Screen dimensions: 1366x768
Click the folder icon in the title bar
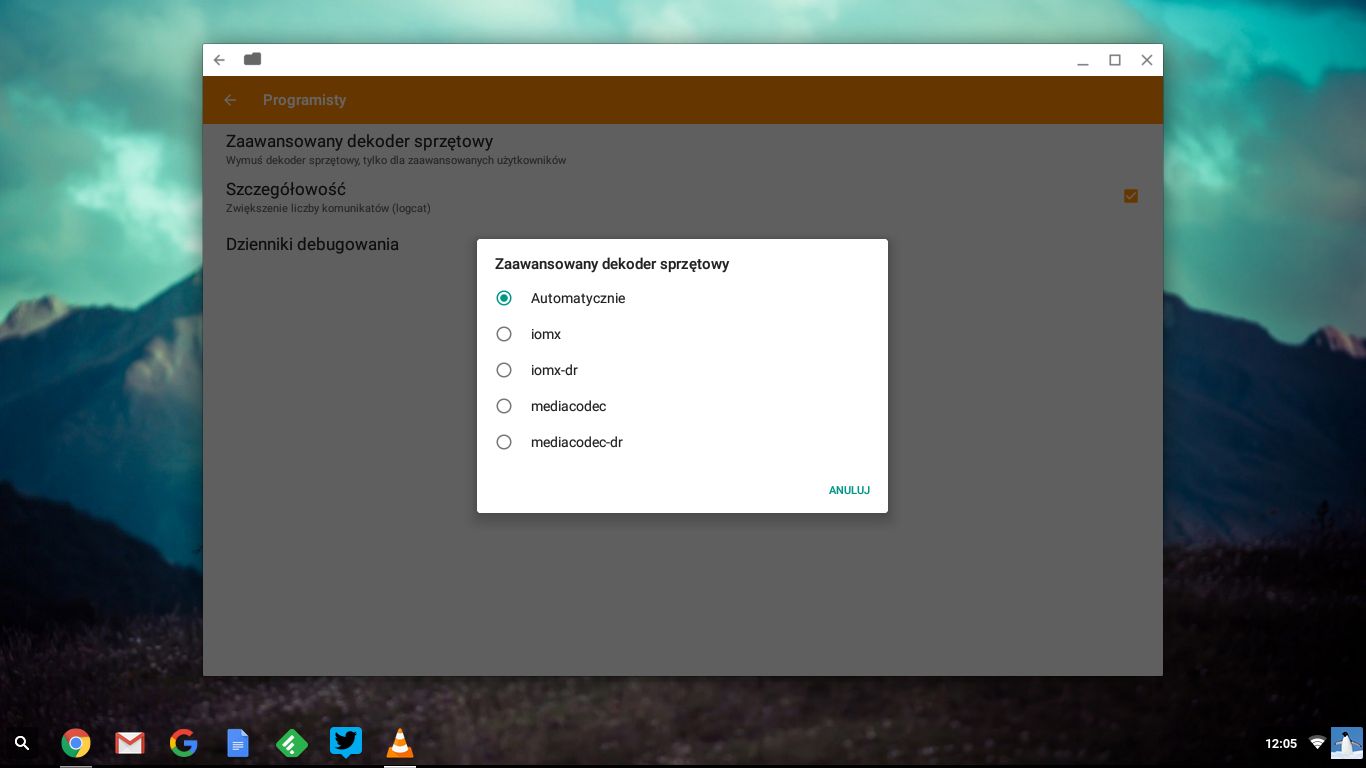pyautogui.click(x=252, y=59)
